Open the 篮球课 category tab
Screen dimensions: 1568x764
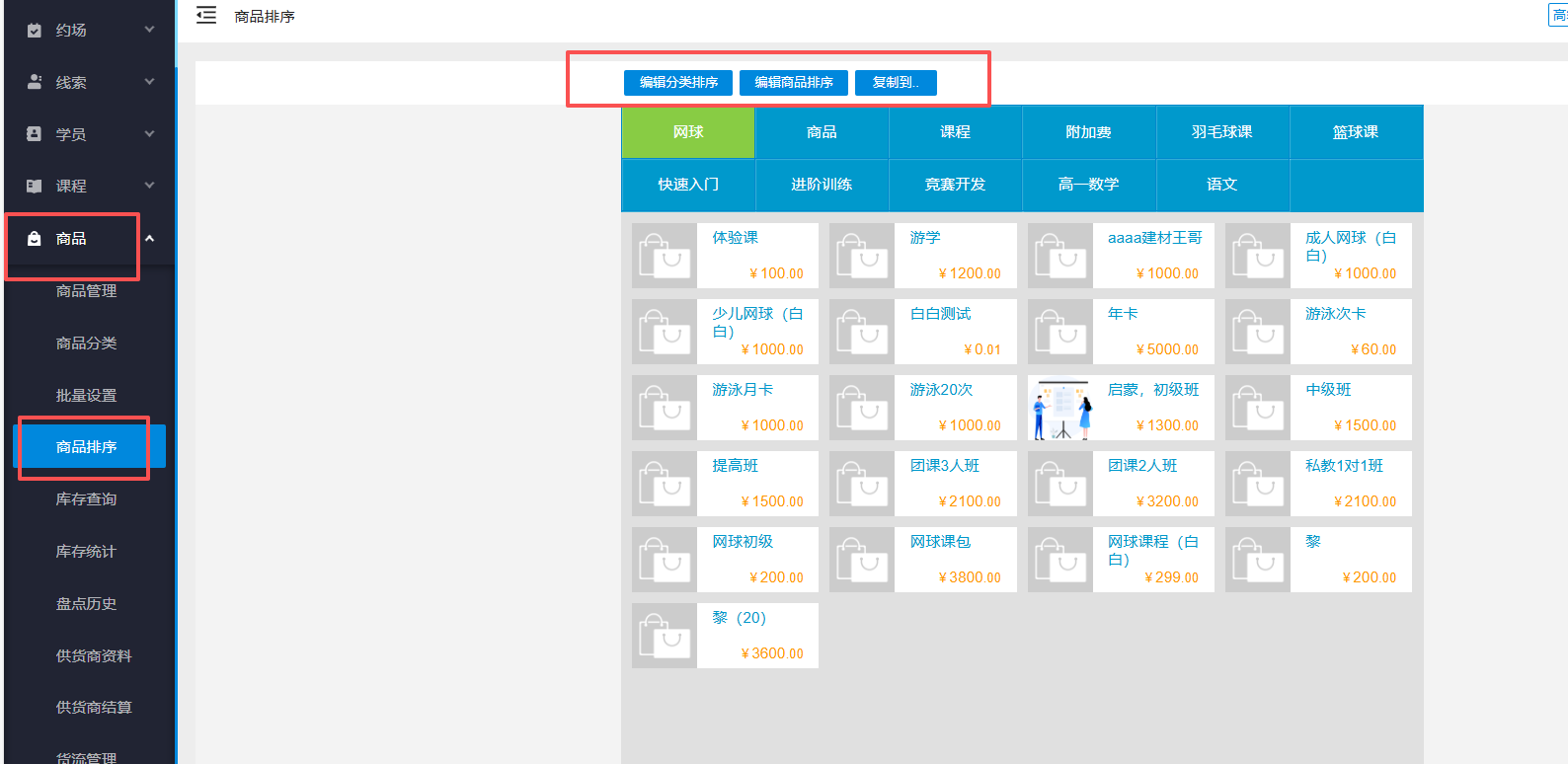1355,132
